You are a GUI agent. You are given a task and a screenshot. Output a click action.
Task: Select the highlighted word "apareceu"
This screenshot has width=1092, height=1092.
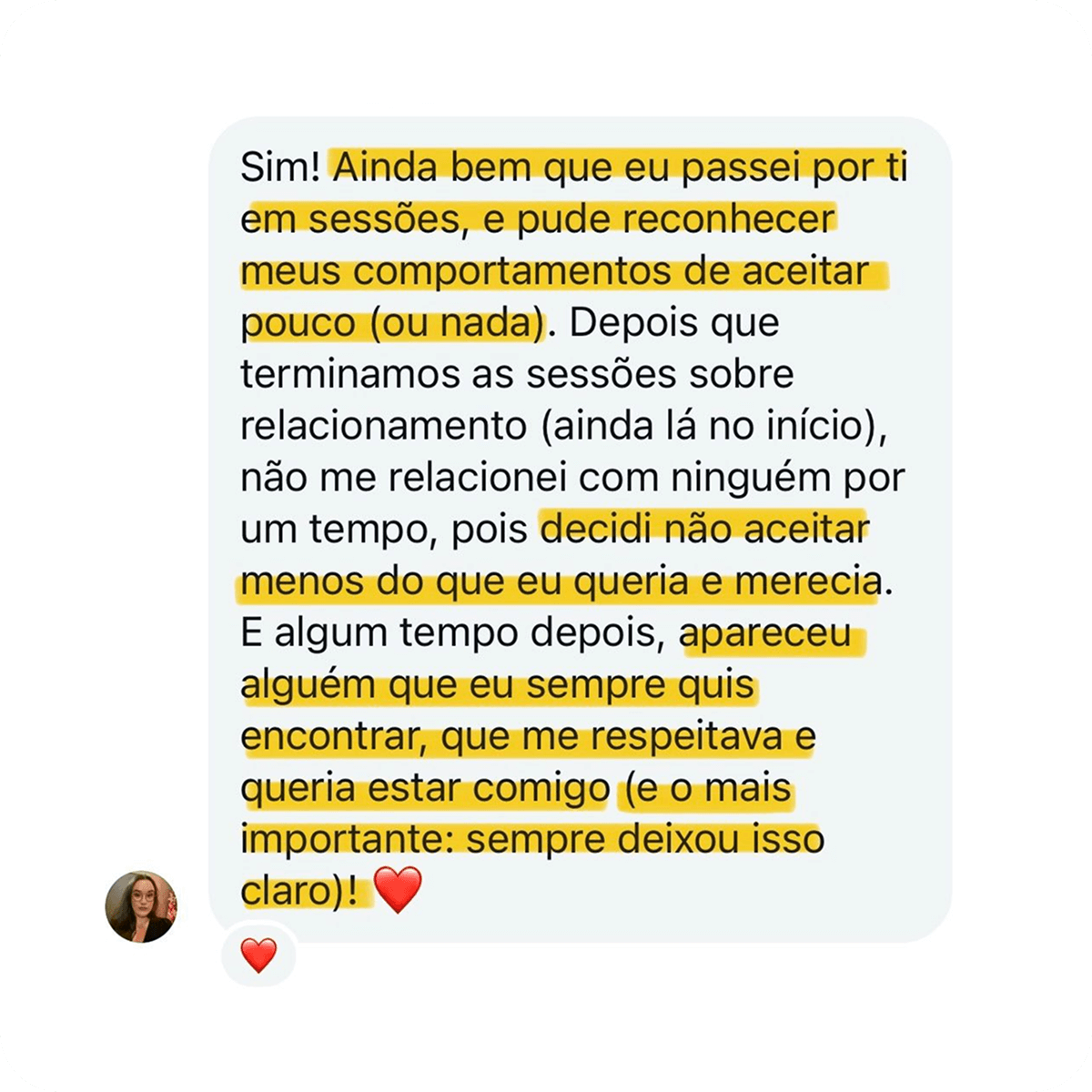pyautogui.click(x=766, y=633)
